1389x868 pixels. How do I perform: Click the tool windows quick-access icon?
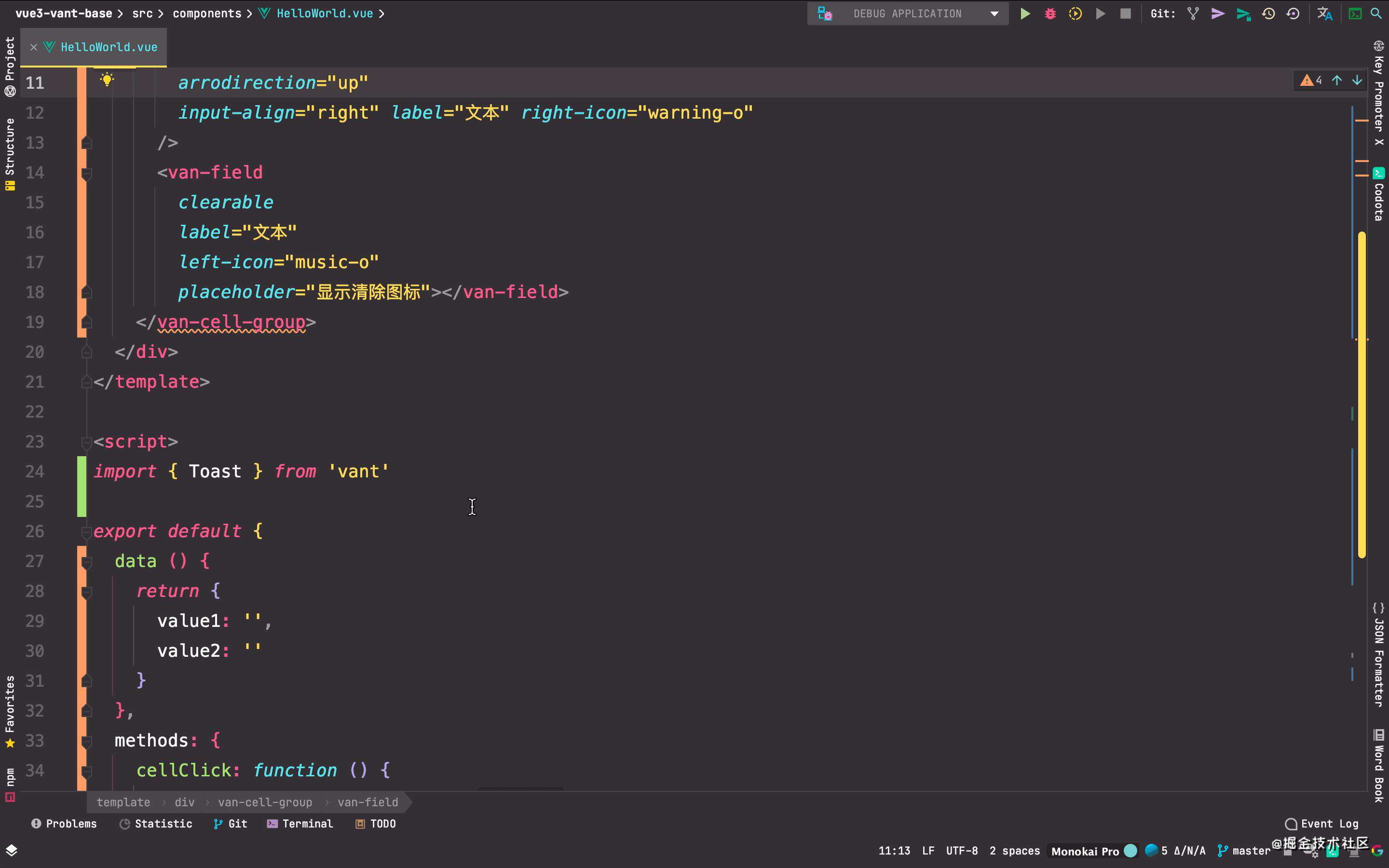[12, 850]
